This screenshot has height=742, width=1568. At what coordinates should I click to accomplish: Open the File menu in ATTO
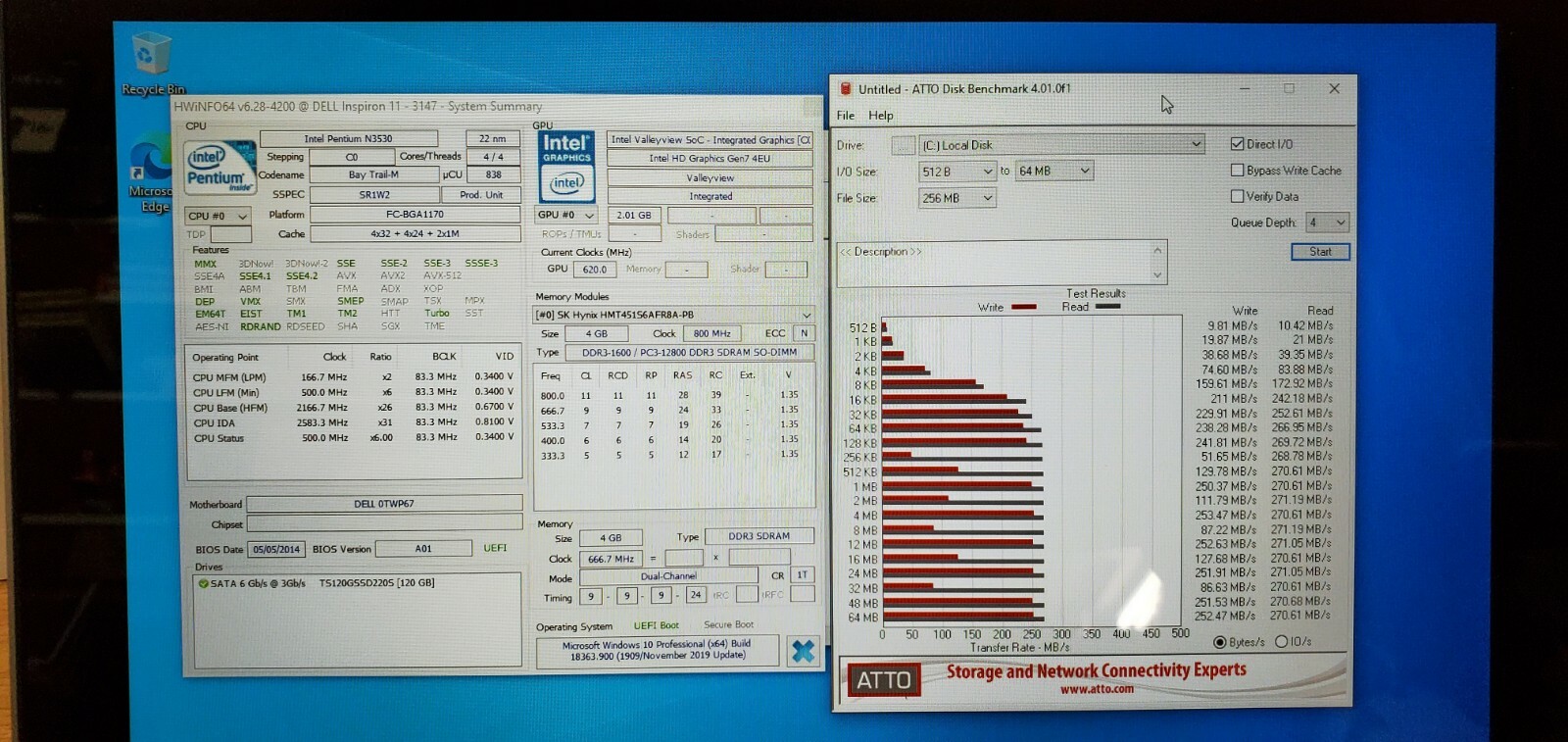coord(845,116)
